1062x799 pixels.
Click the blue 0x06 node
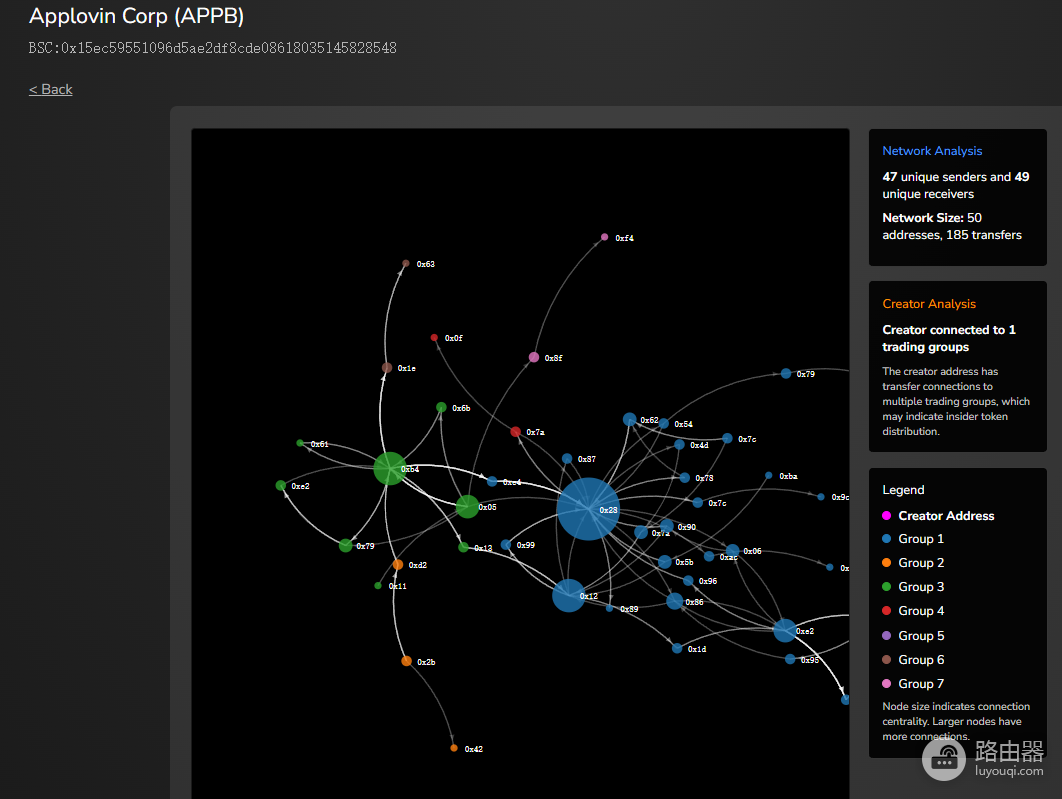coord(732,550)
